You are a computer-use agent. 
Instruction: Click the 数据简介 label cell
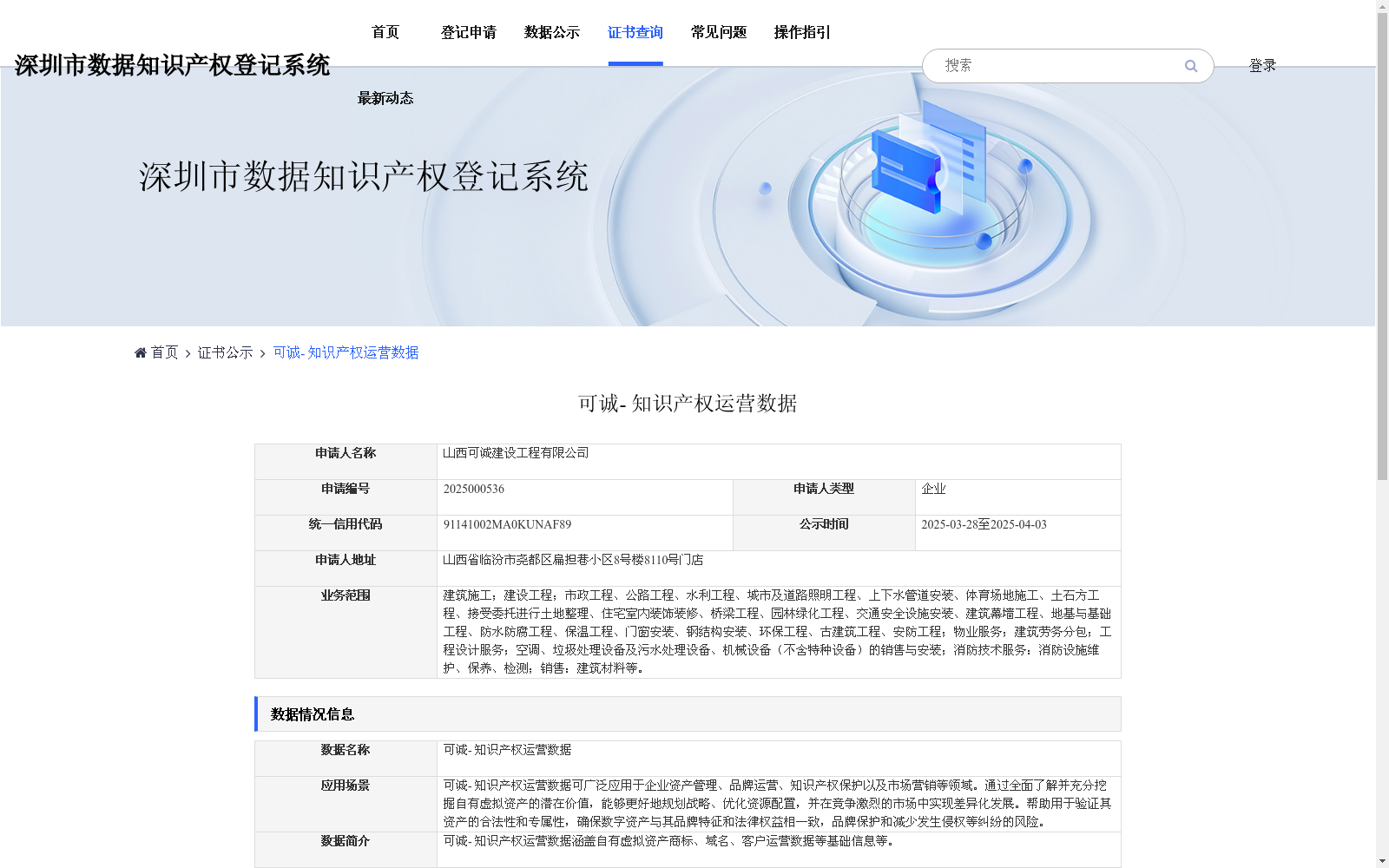pyautogui.click(x=346, y=850)
